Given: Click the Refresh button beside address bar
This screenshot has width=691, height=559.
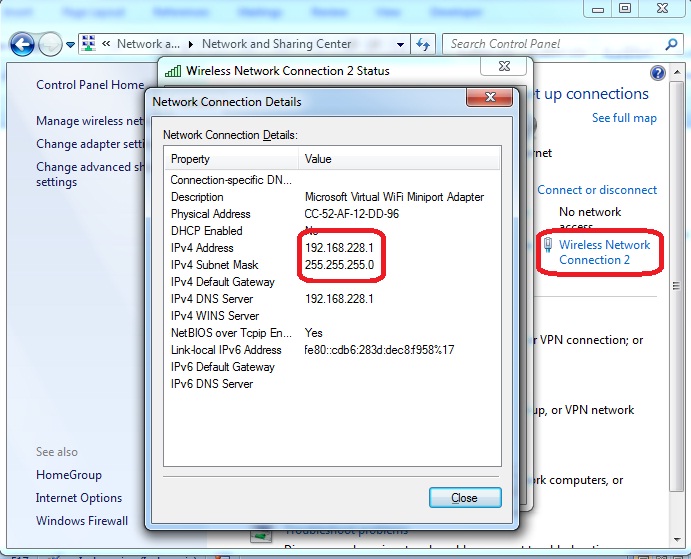Looking at the screenshot, I should [x=423, y=45].
